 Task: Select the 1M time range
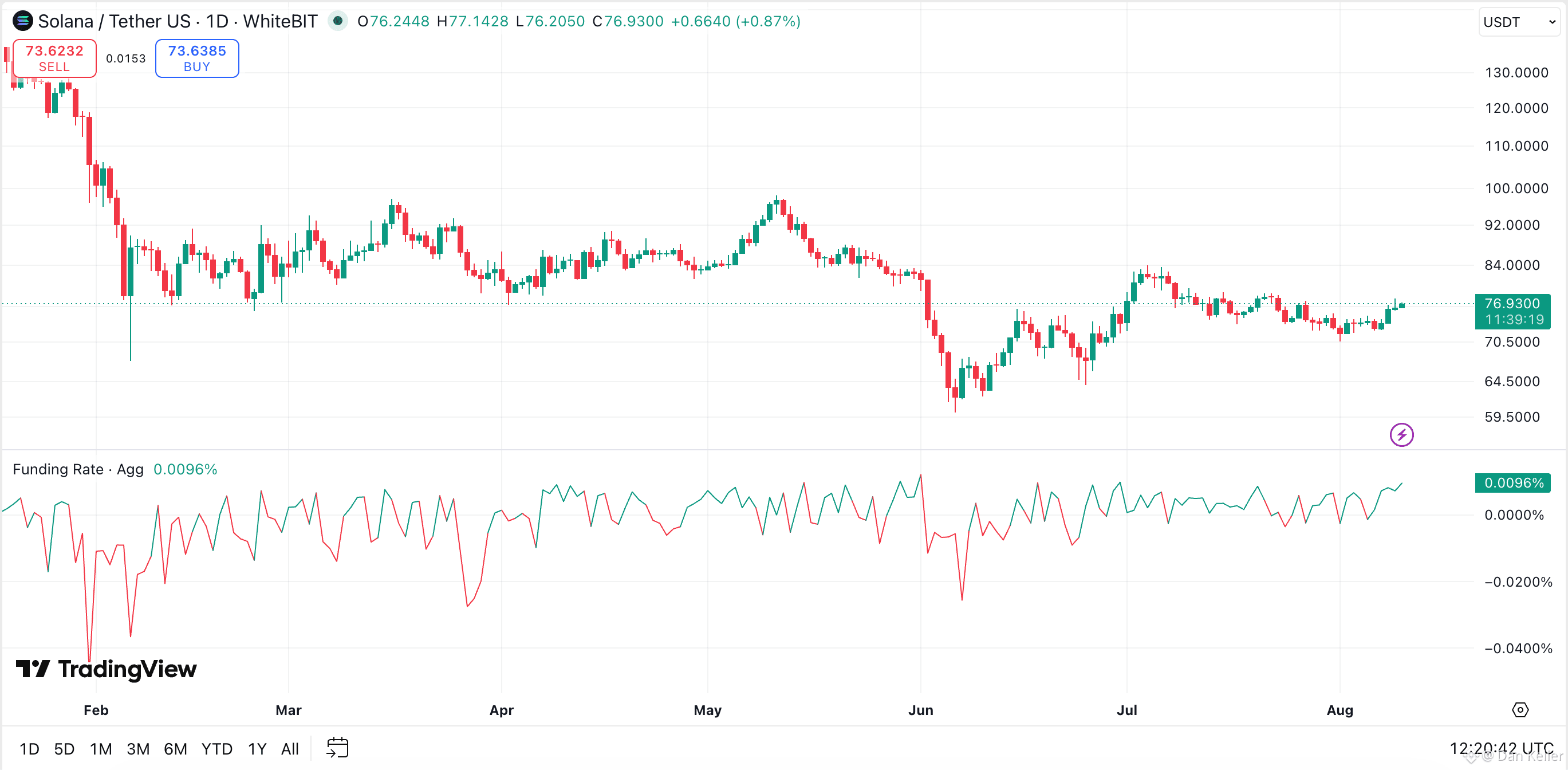pyautogui.click(x=101, y=749)
